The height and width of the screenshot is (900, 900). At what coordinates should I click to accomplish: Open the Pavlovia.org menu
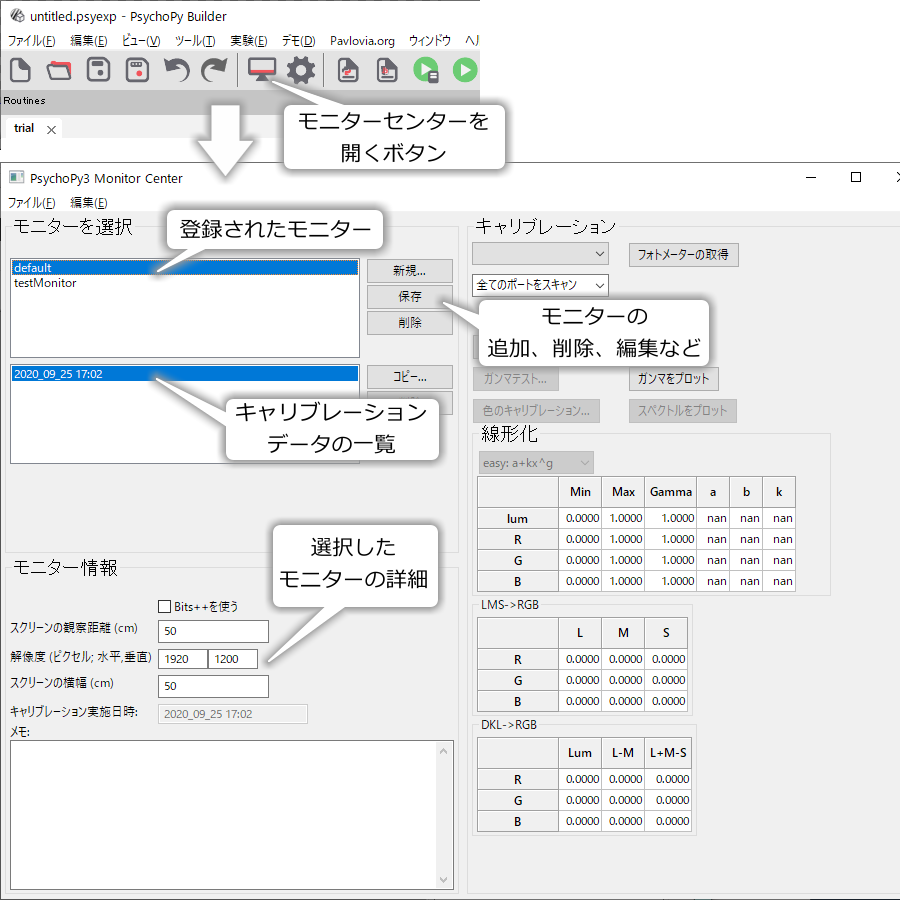[362, 41]
